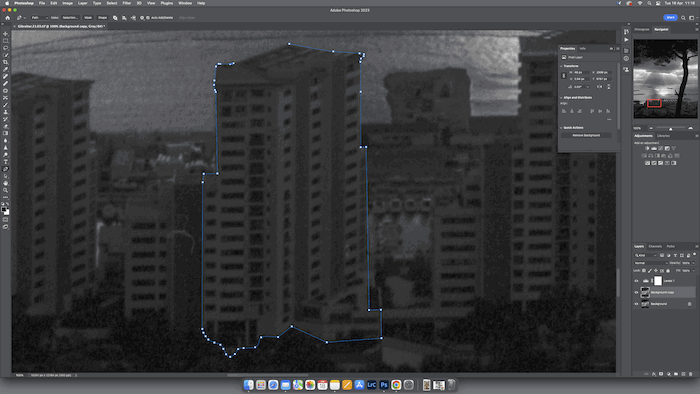Viewport: 700px width, 394px height.
Task: Click the Selection... button in the options bar
Action: tap(70, 18)
